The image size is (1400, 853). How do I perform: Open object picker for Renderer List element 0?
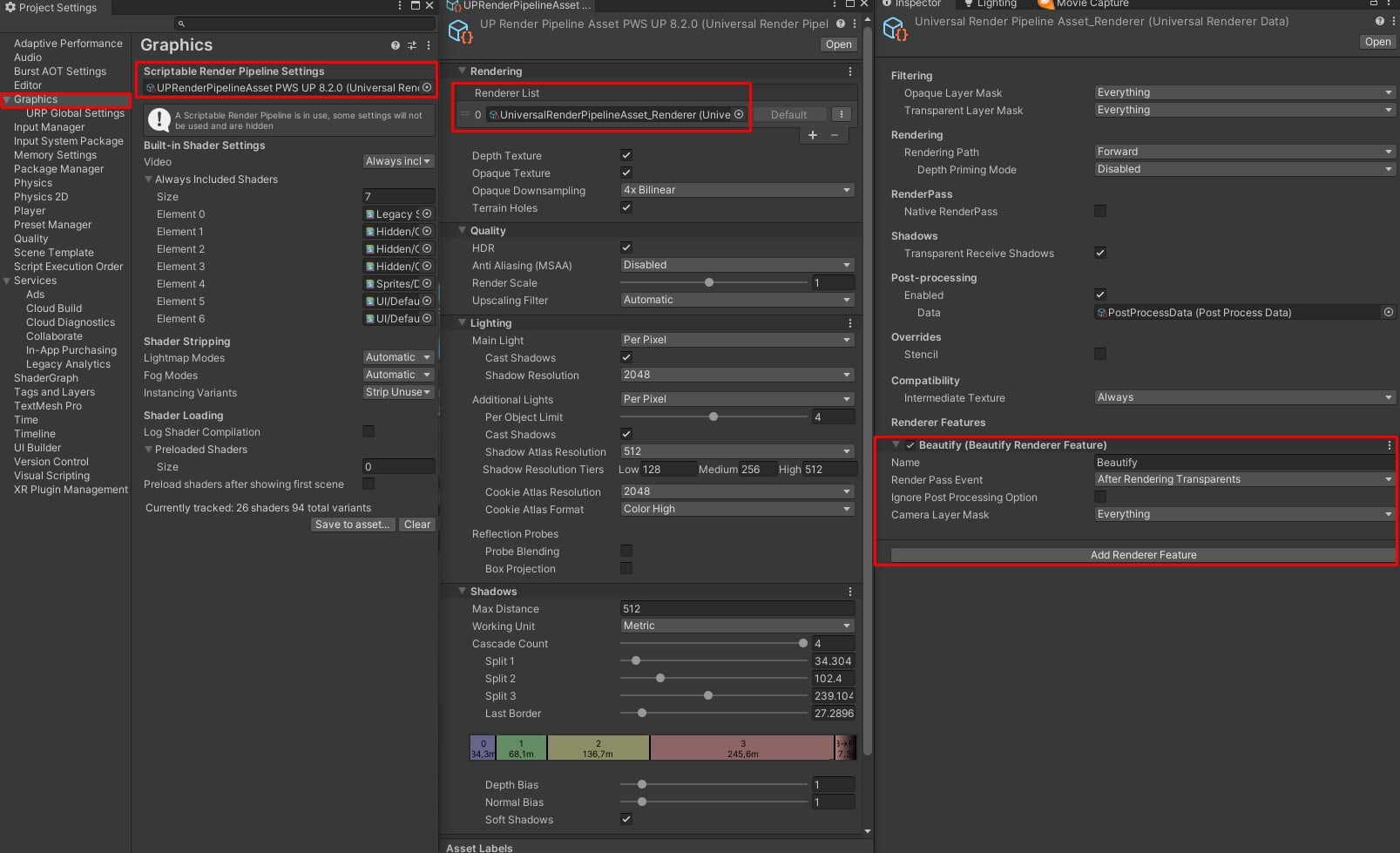(x=739, y=114)
